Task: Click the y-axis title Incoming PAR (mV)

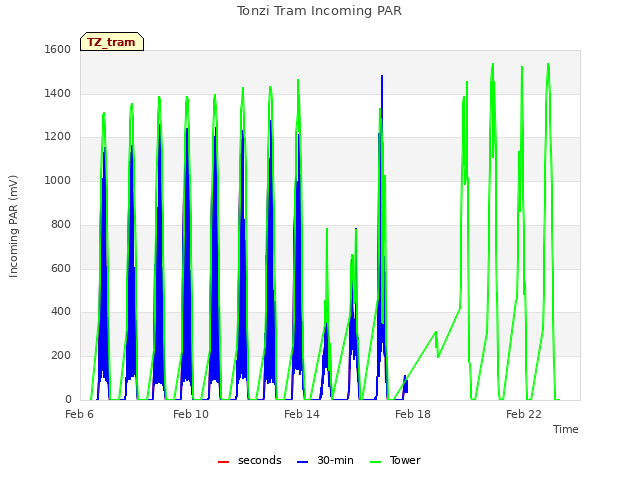Action: pos(13,227)
